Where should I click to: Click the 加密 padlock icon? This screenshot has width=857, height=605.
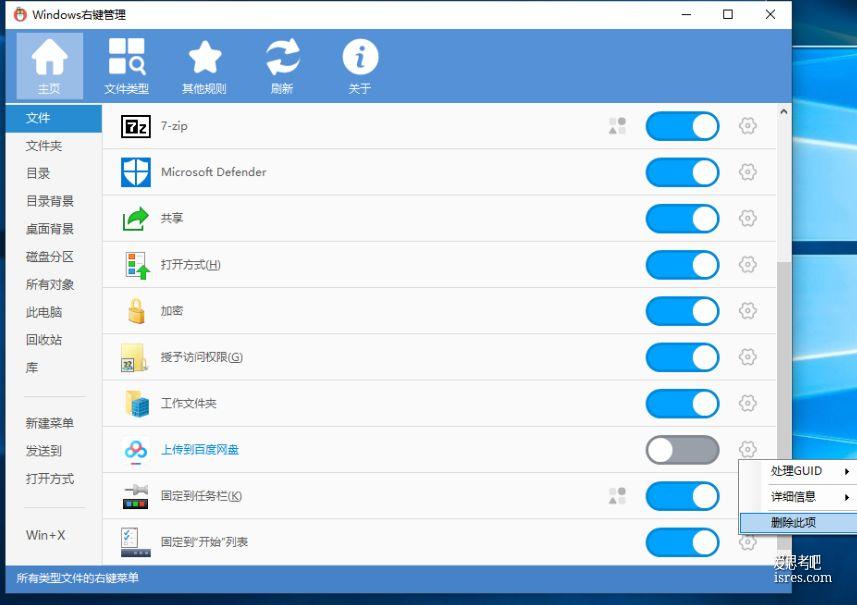coord(136,311)
